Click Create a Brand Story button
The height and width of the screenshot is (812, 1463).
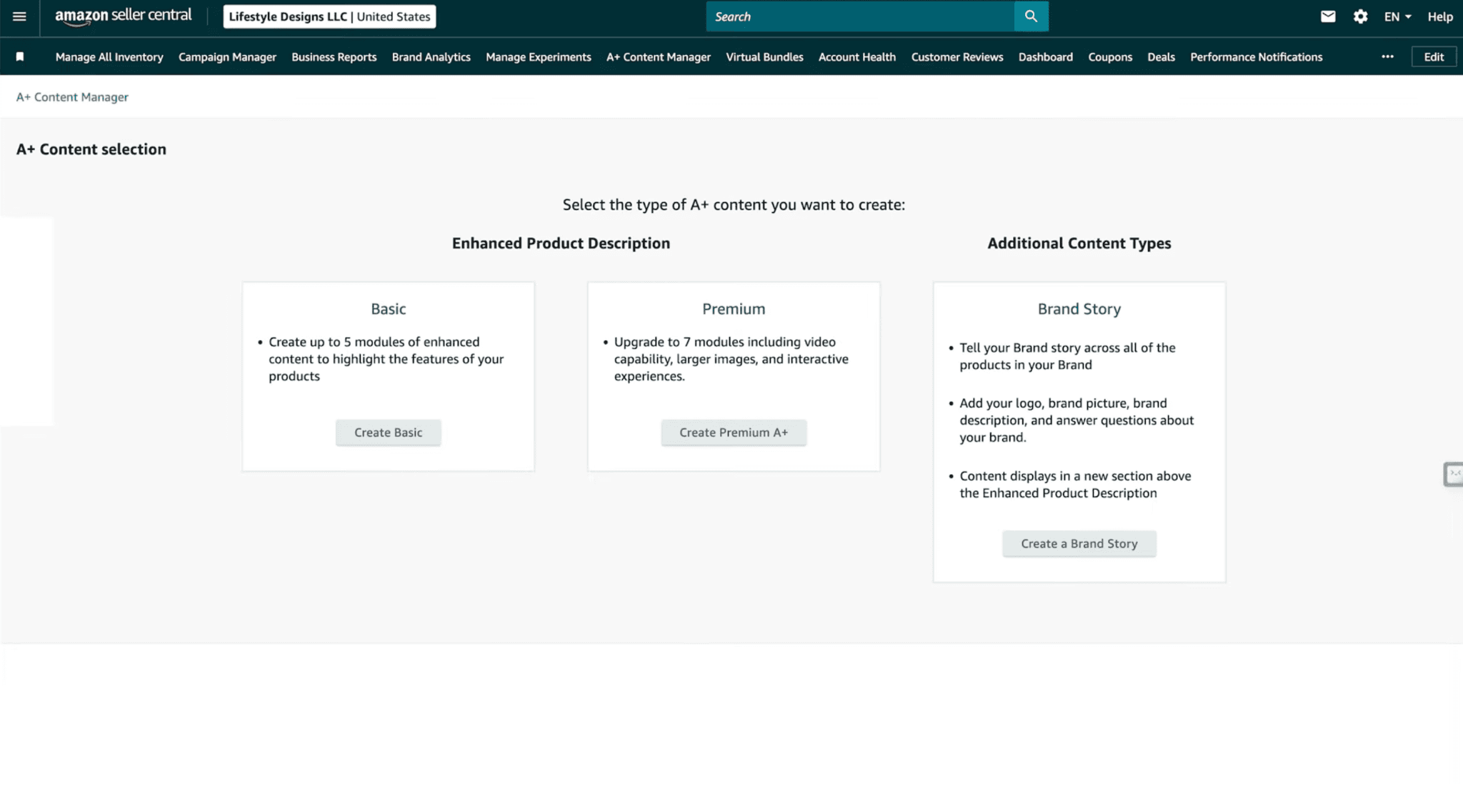(1079, 543)
